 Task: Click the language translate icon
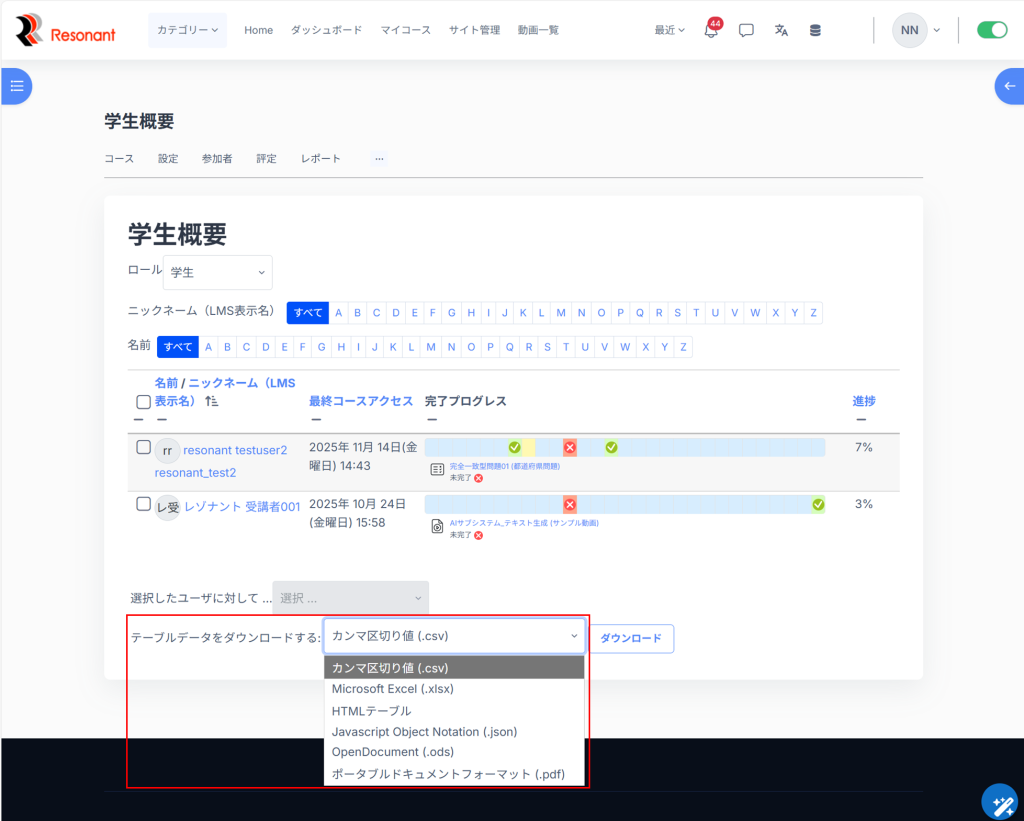click(x=781, y=30)
